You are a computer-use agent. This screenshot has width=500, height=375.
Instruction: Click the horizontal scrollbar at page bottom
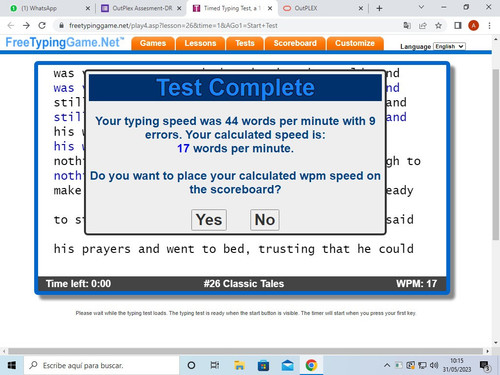[x=246, y=351]
